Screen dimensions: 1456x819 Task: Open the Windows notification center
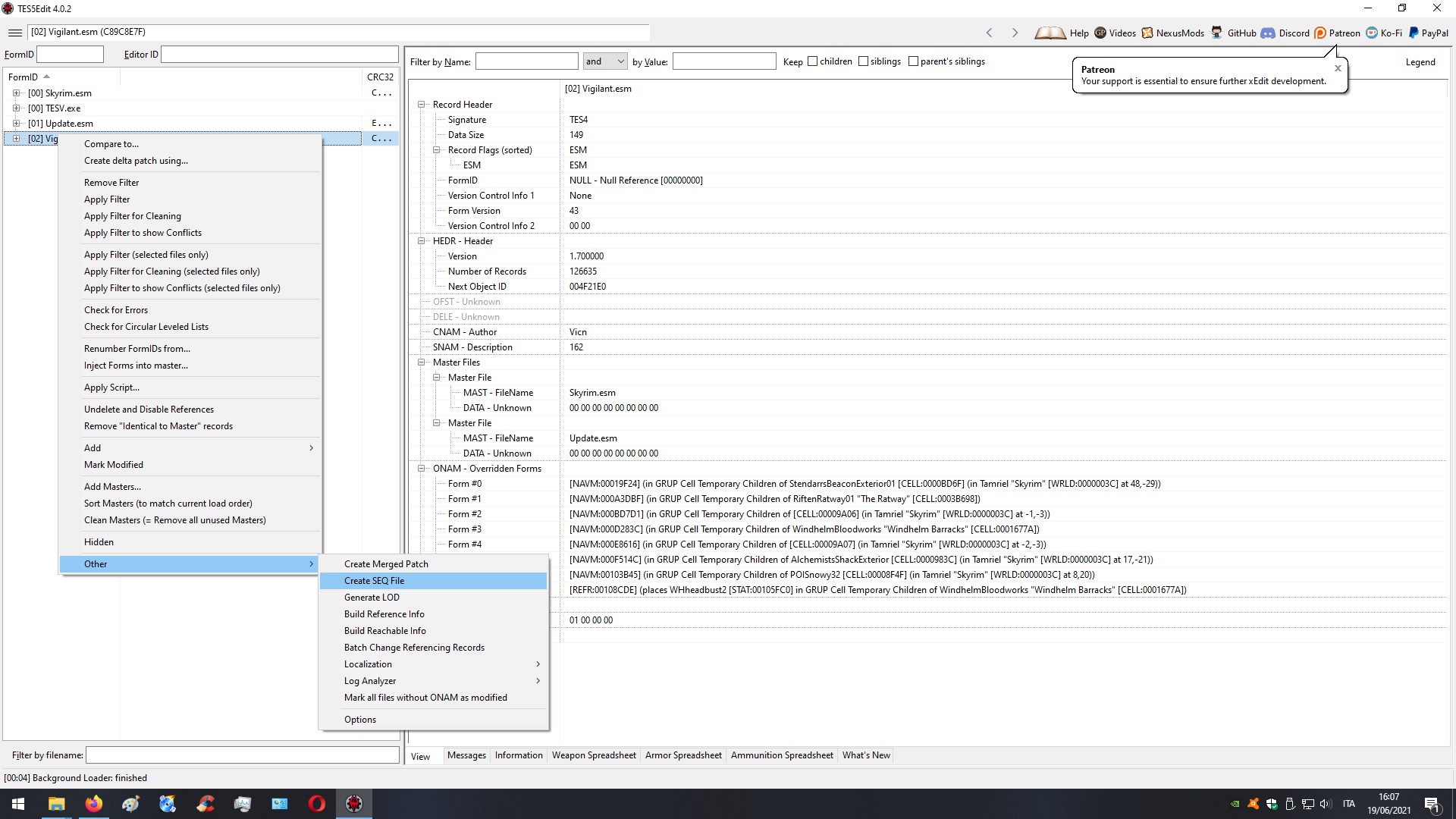pos(1432,804)
